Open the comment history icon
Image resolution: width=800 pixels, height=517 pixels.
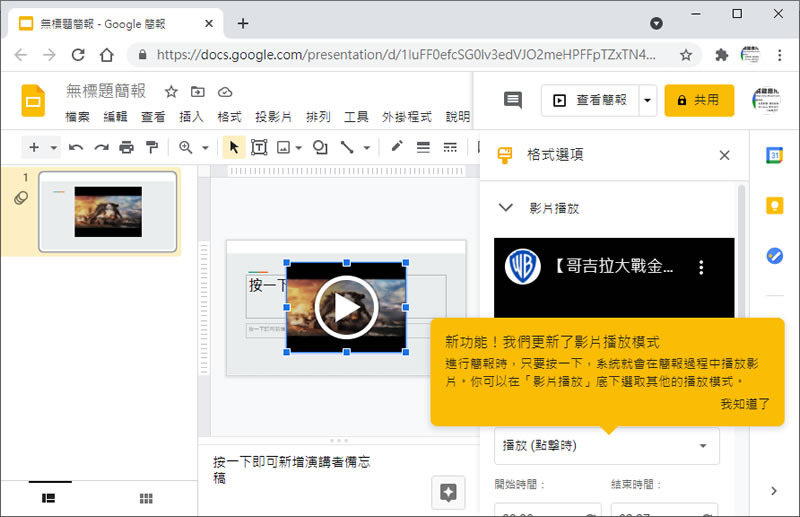pyautogui.click(x=513, y=100)
